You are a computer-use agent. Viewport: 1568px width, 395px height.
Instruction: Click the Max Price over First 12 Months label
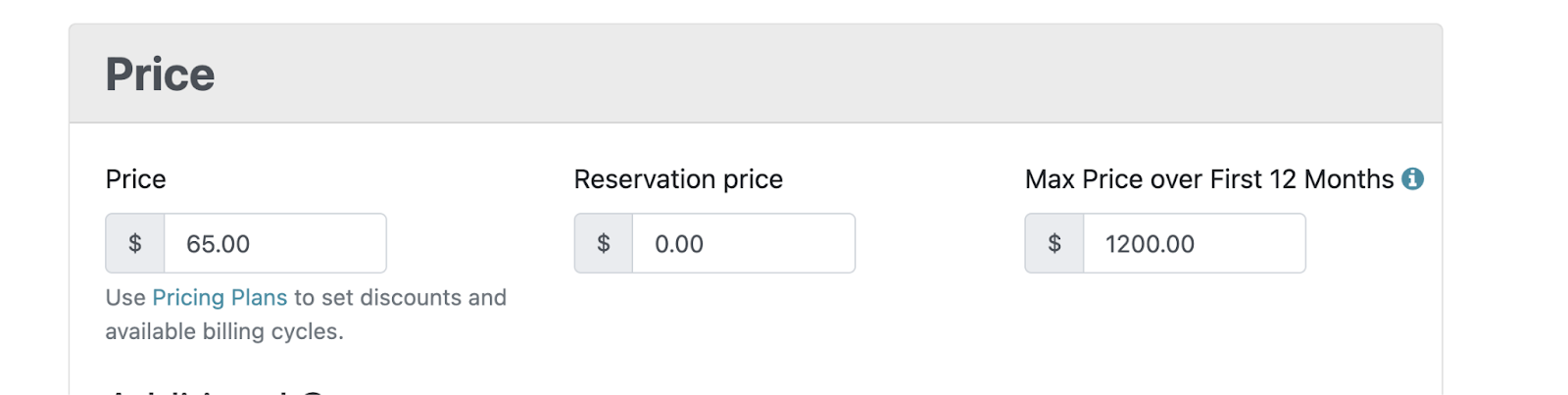[1208, 179]
